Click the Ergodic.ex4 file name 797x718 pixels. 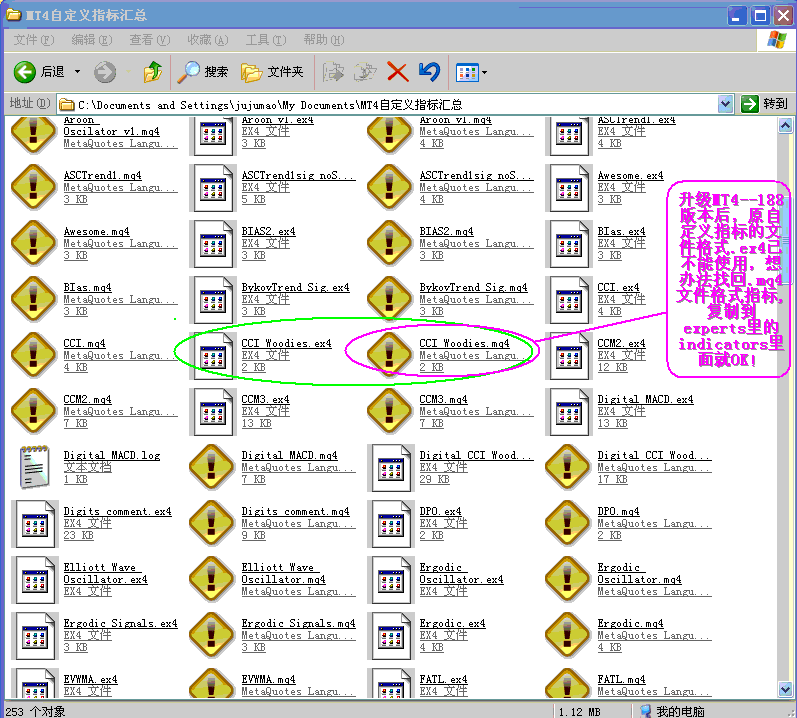click(452, 623)
